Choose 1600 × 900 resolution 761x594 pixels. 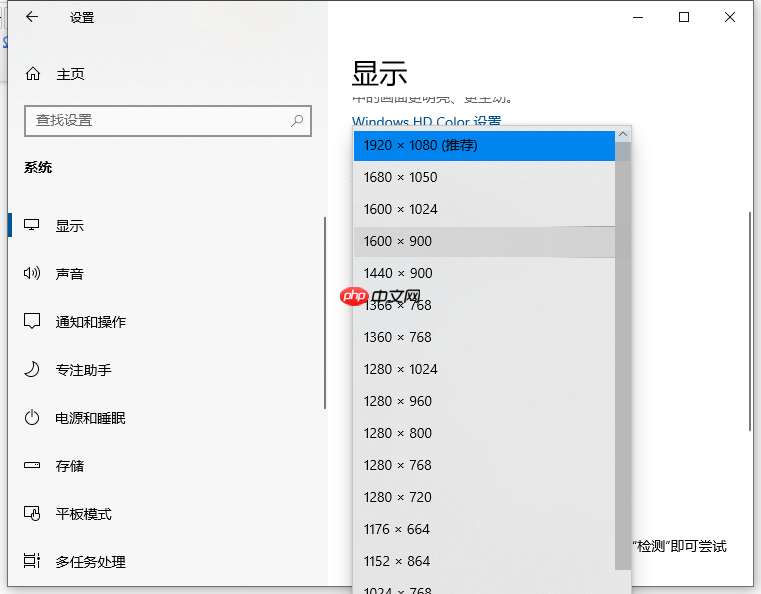[484, 241]
